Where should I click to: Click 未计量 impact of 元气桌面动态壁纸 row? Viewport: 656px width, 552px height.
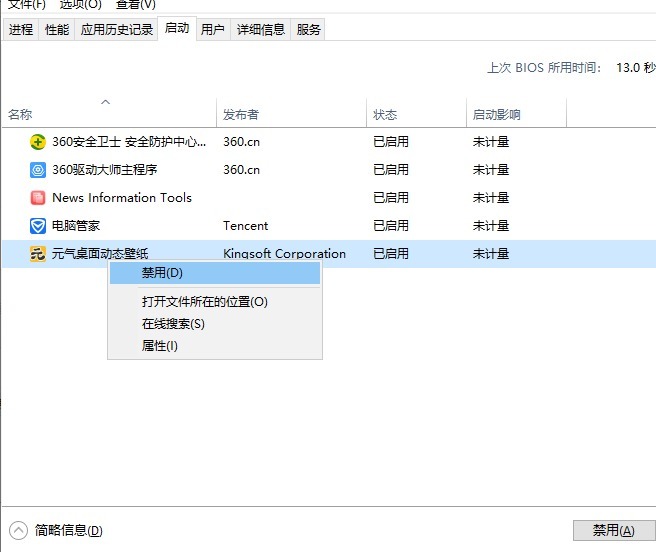[x=491, y=254]
